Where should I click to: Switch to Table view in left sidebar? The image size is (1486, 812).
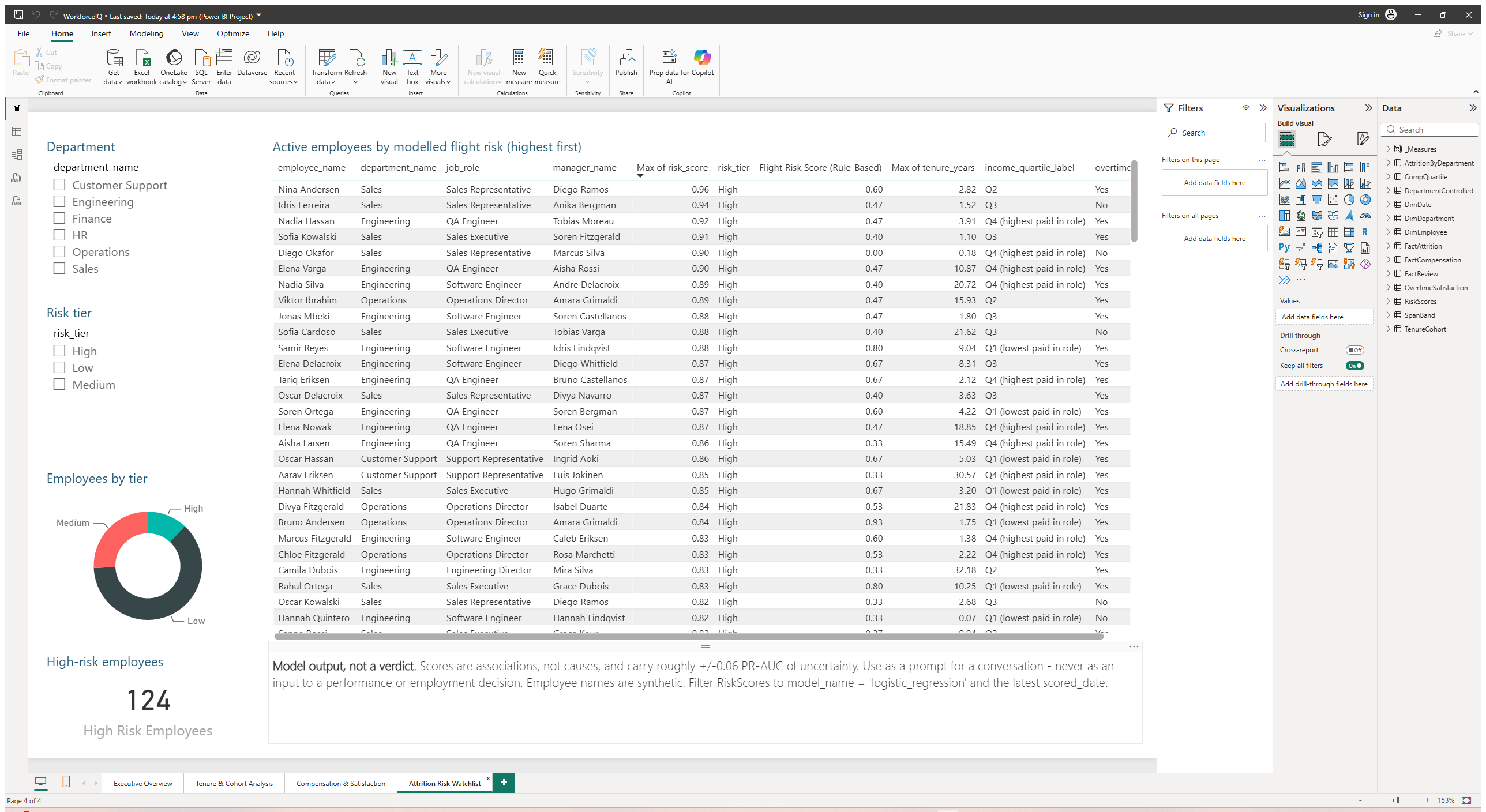point(17,131)
